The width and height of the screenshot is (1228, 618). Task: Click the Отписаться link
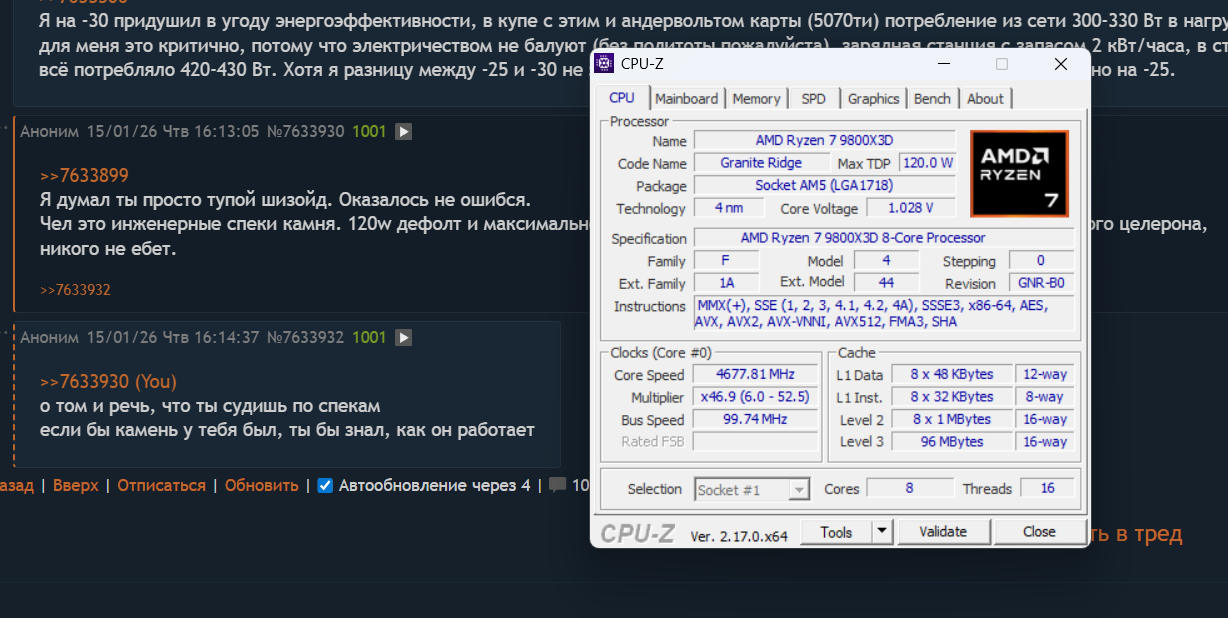point(161,485)
